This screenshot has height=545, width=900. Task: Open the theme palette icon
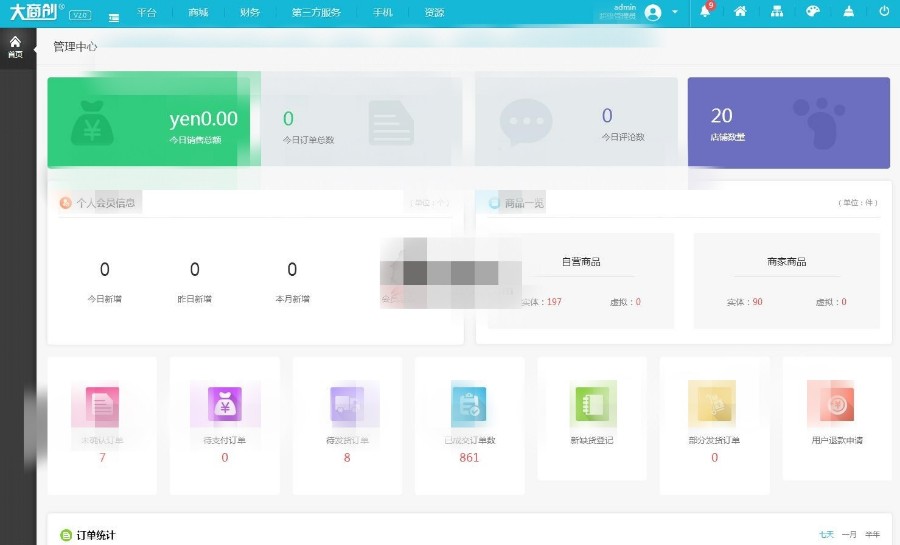tap(812, 11)
